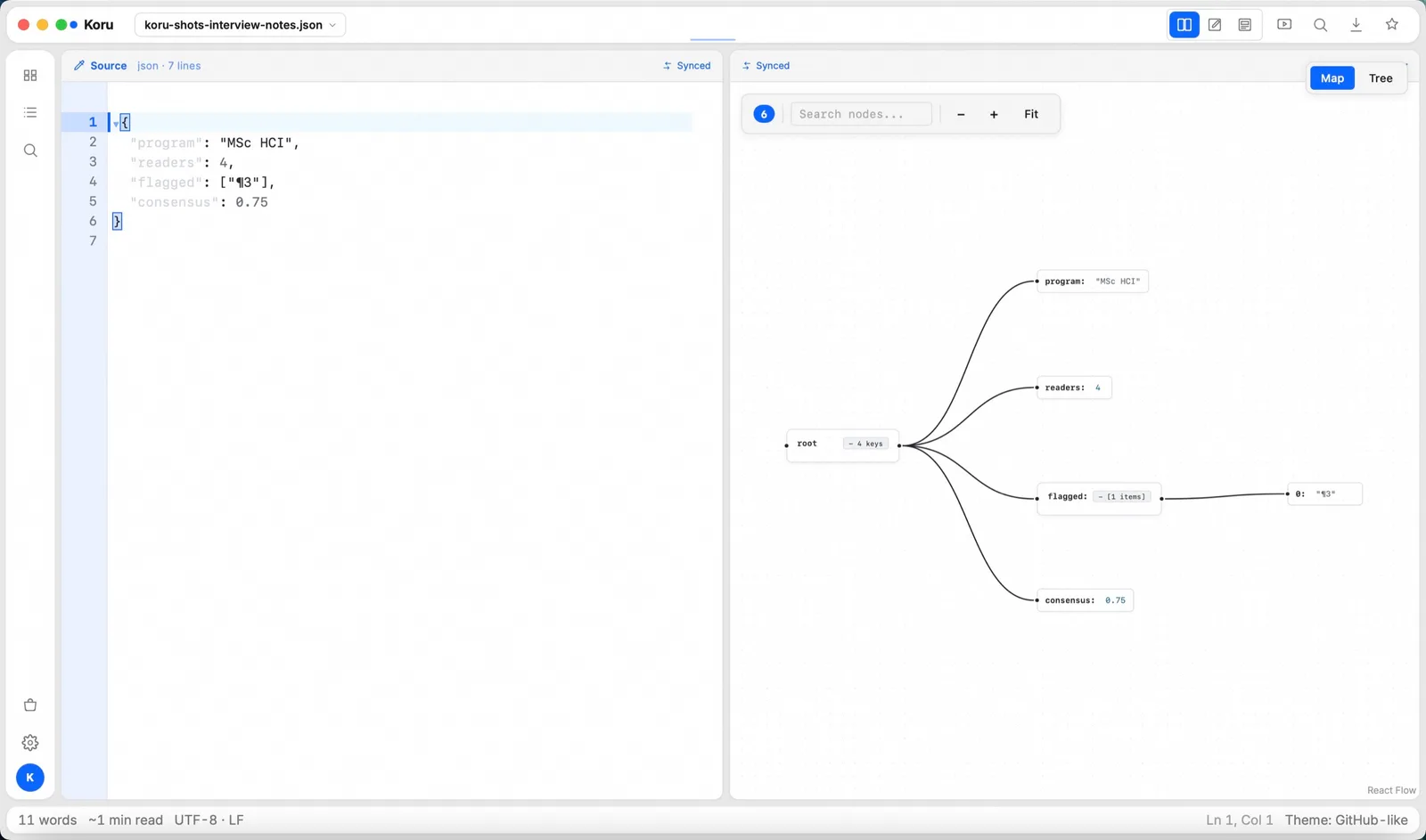This screenshot has width=1426, height=840.
Task: Select the program node in the map
Action: 1093,281
